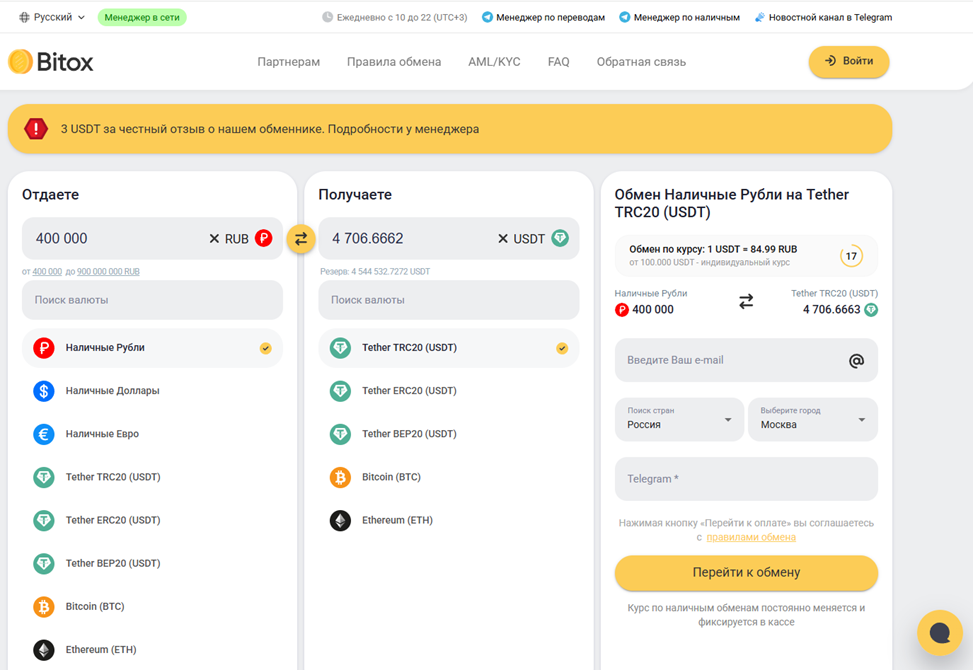Select Tether ERC20 (USDT) in Получаете list

(x=449, y=391)
